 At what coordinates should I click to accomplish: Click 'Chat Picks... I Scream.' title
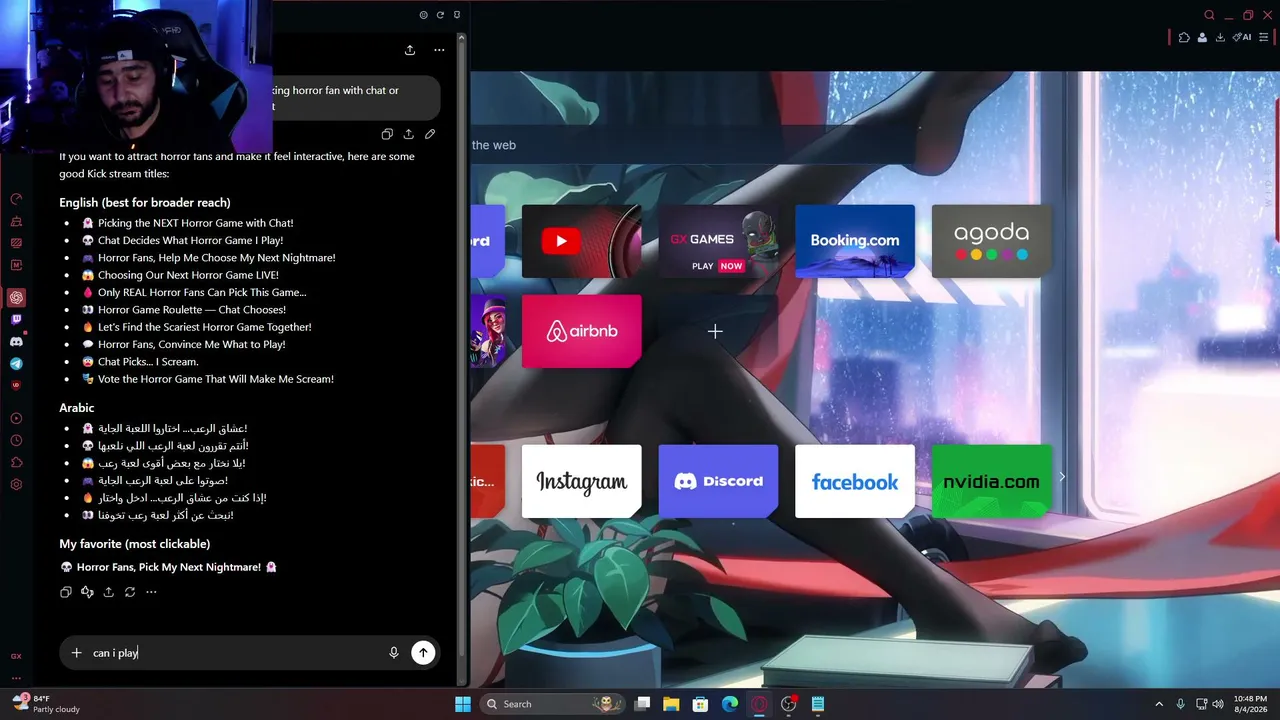(148, 362)
